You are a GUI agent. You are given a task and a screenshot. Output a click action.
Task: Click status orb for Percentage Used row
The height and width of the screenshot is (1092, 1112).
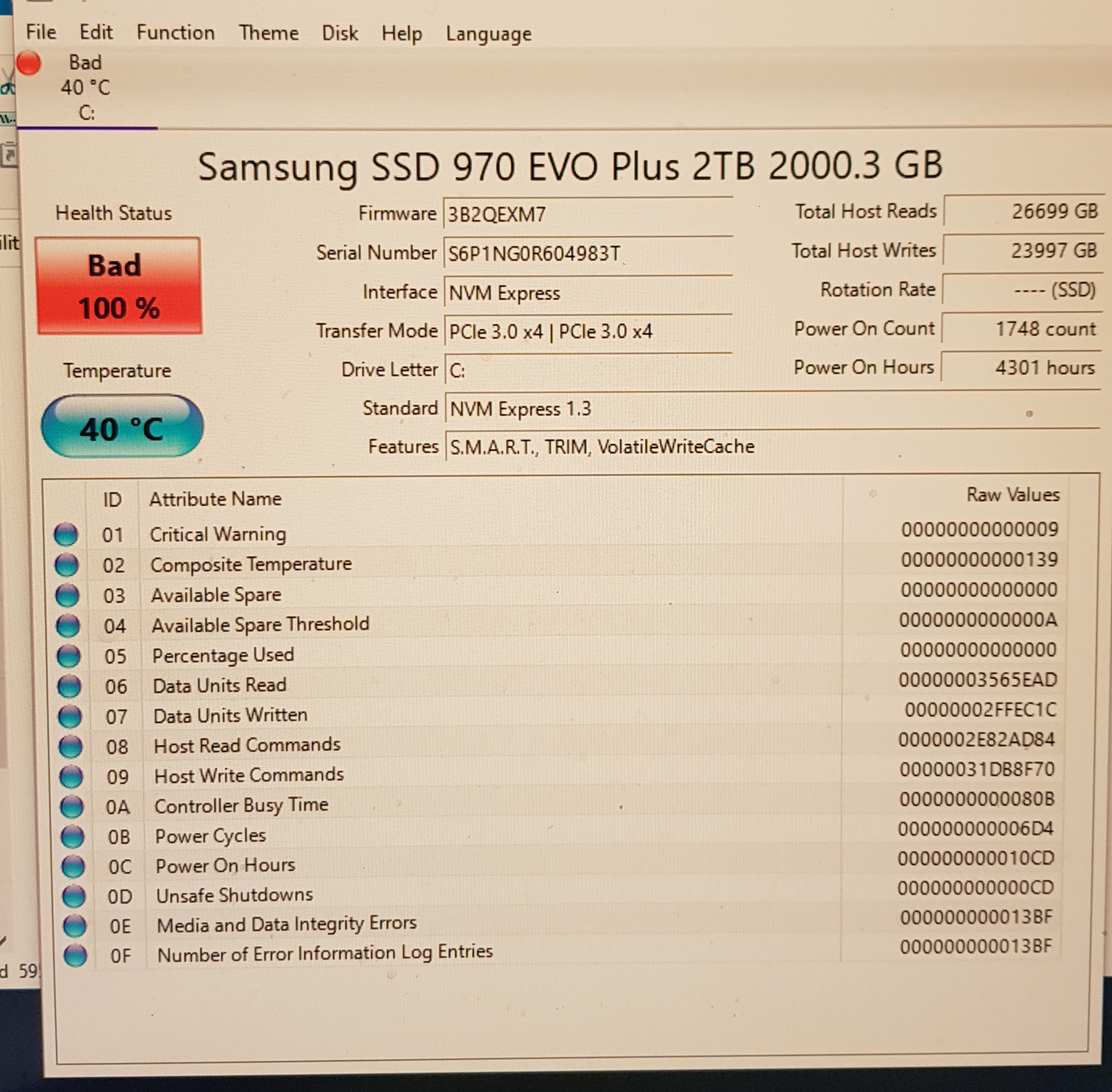pyautogui.click(x=69, y=656)
